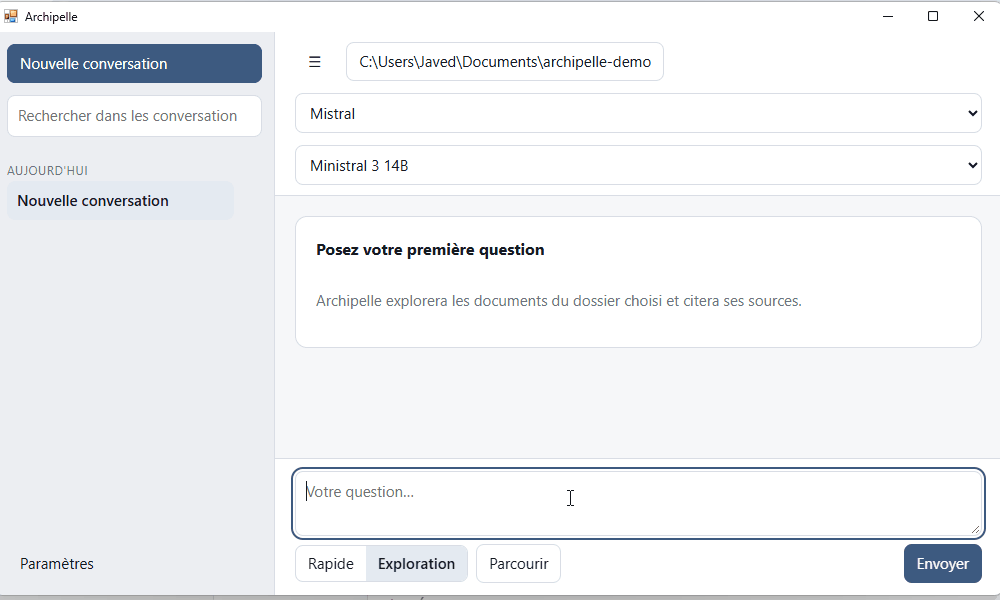
Task: Close the Archipelle window
Action: tap(978, 17)
